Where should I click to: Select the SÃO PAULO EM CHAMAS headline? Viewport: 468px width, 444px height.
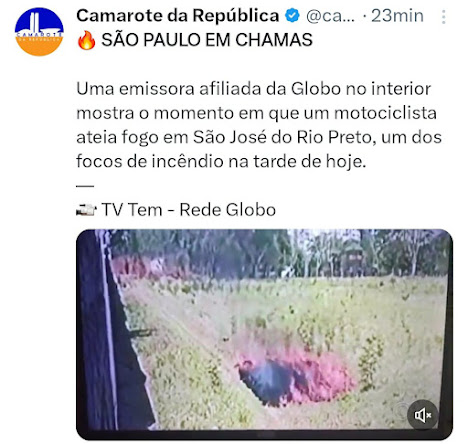click(207, 40)
